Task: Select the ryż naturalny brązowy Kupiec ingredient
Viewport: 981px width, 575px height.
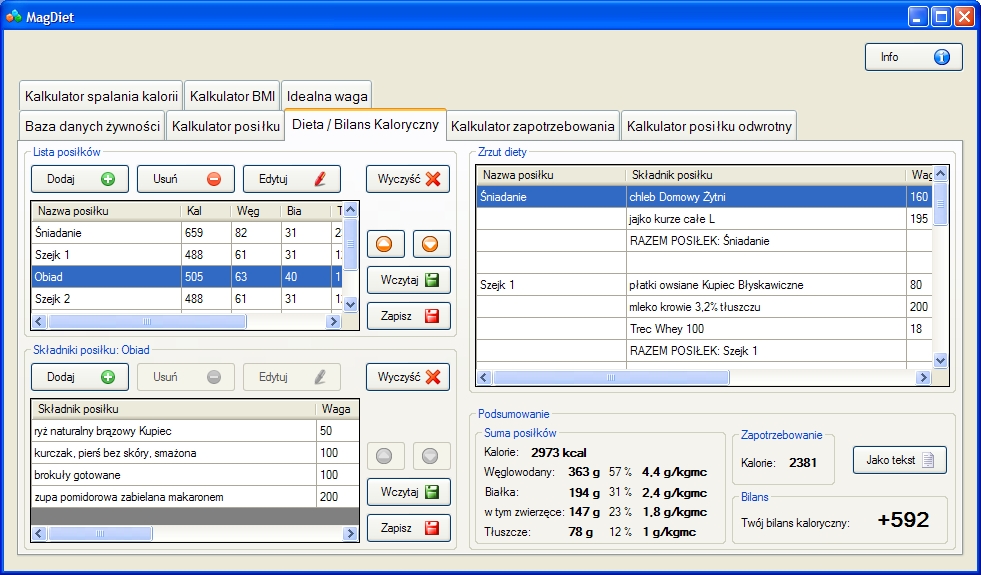Action: [x=195, y=431]
